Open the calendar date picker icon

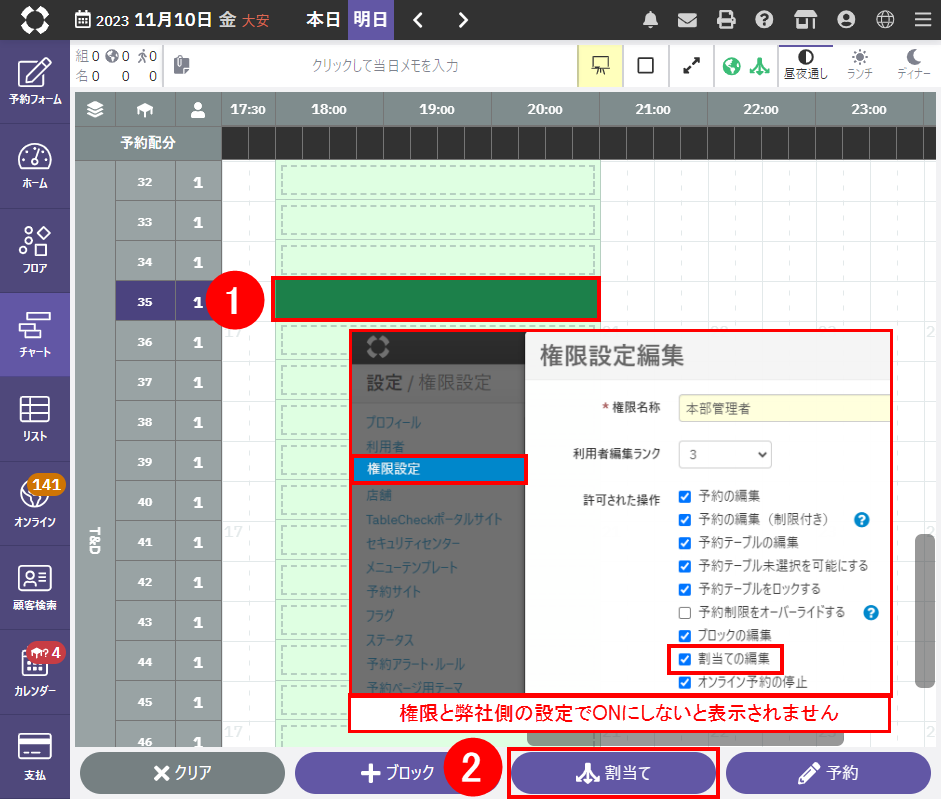82,20
